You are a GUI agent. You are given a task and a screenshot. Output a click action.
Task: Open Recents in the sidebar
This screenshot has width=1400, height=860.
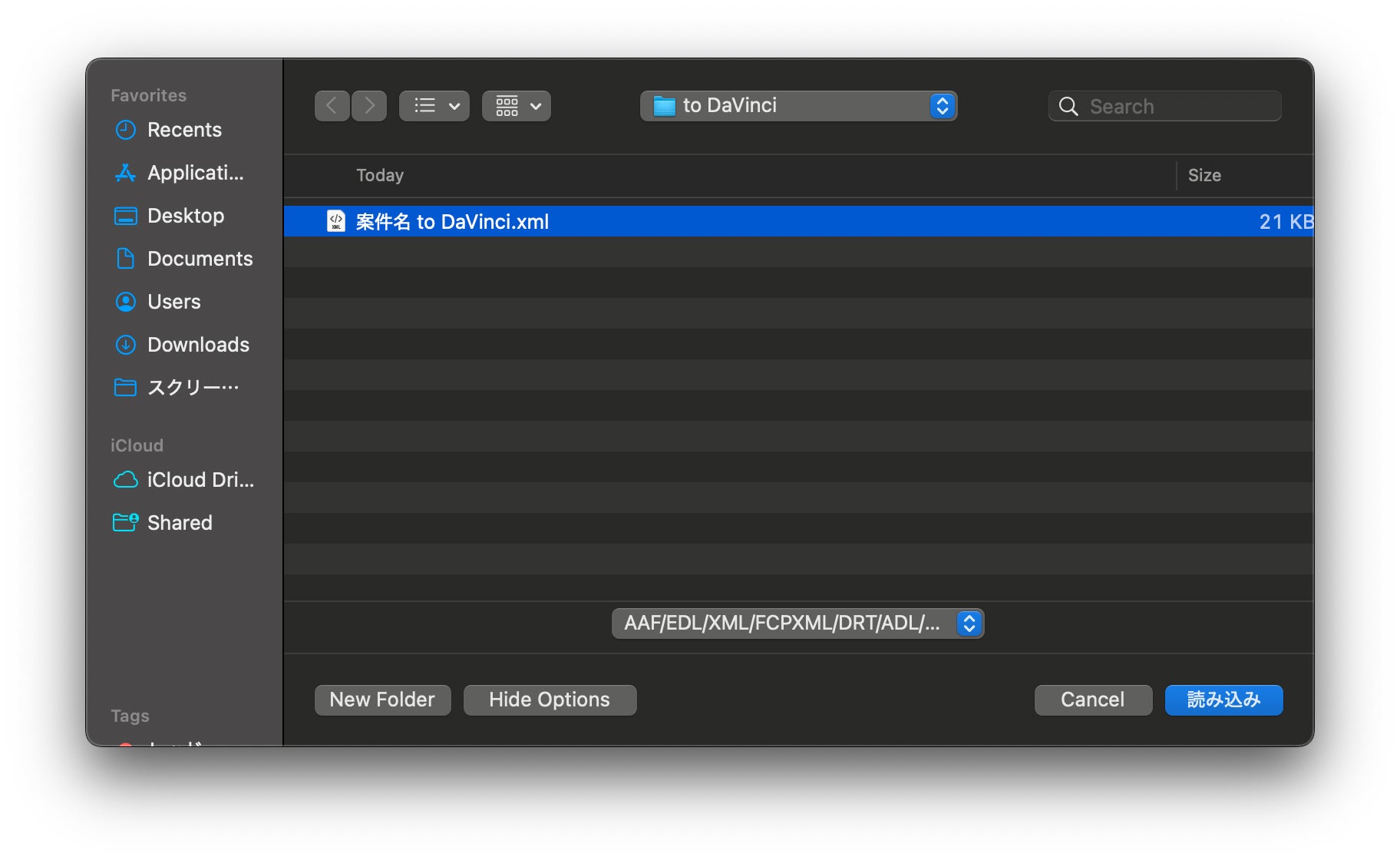point(184,130)
